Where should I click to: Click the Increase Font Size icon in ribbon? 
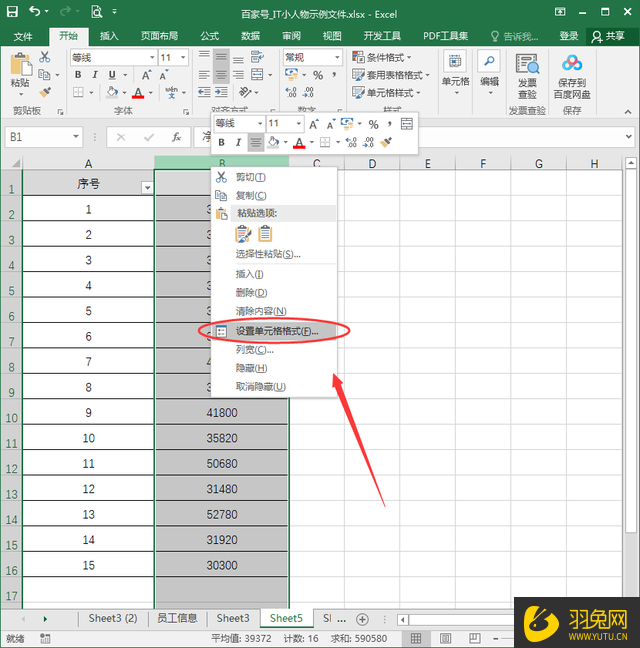146,75
